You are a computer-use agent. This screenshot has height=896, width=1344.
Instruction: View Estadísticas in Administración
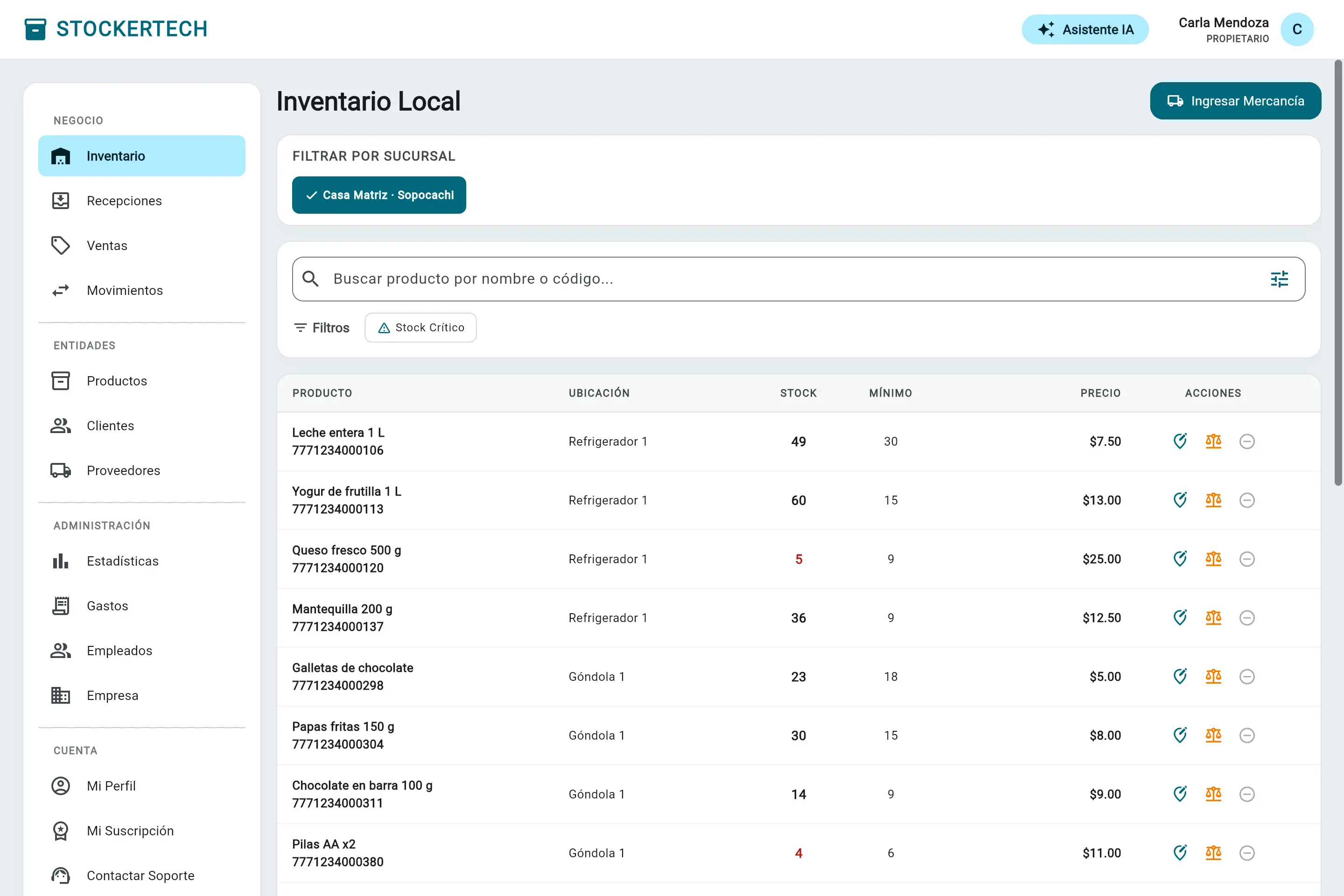click(x=142, y=561)
